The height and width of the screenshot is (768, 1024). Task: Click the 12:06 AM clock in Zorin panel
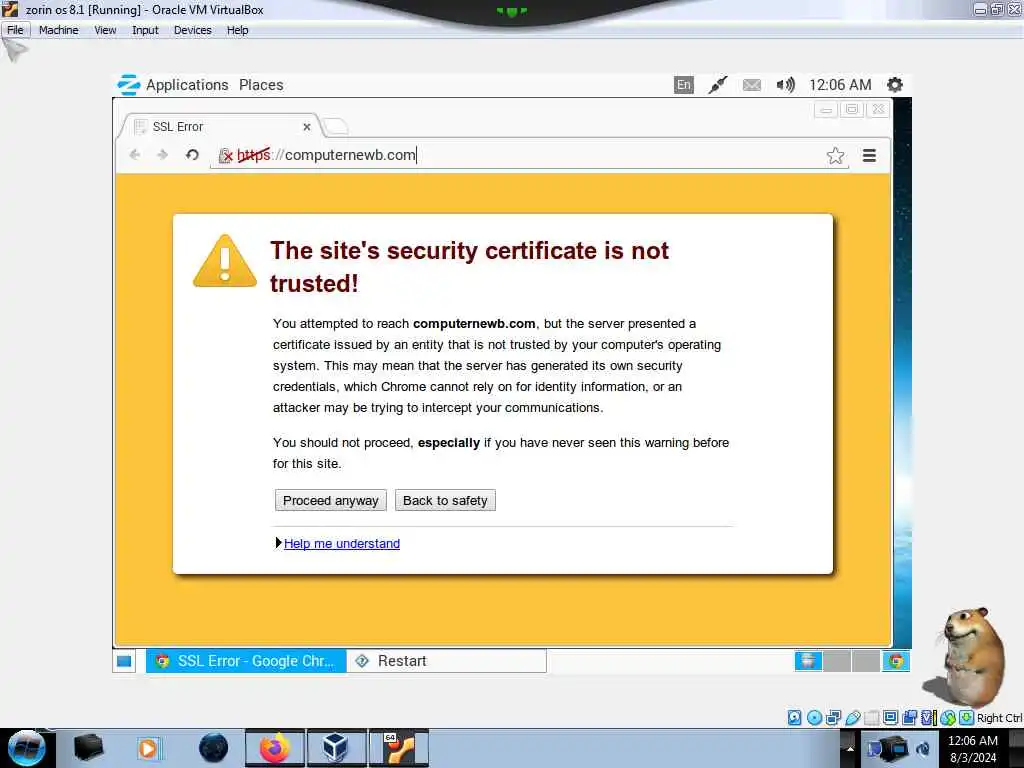pos(840,85)
